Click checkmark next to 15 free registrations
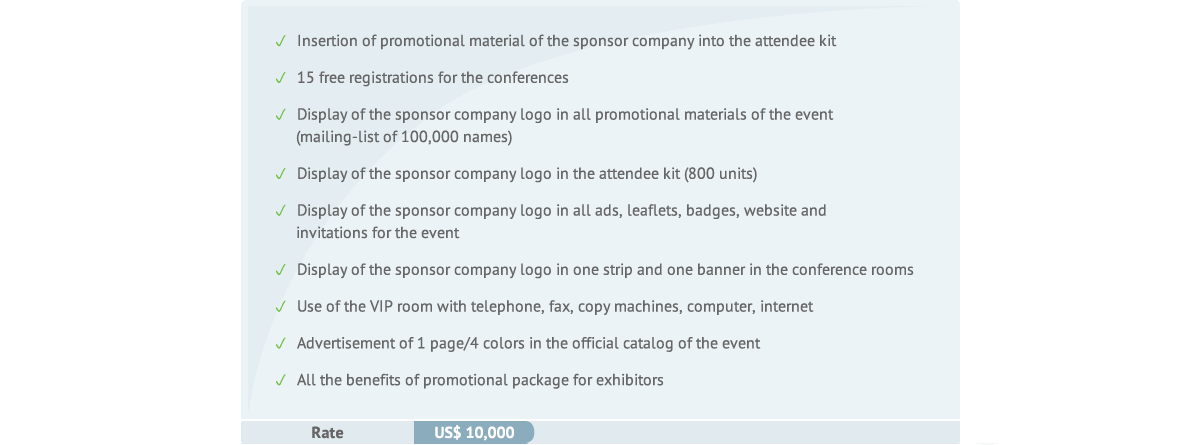The height and width of the screenshot is (445, 1200). pyautogui.click(x=281, y=78)
